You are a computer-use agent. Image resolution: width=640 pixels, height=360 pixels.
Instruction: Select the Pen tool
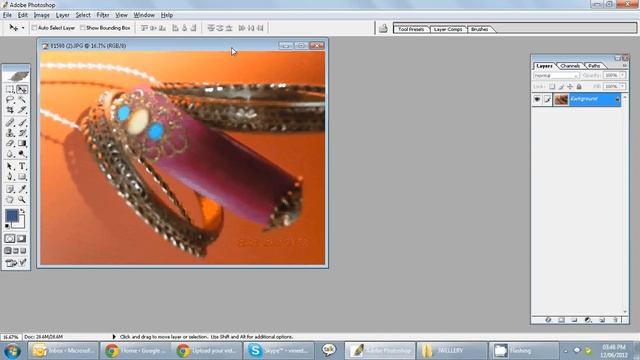[10, 177]
